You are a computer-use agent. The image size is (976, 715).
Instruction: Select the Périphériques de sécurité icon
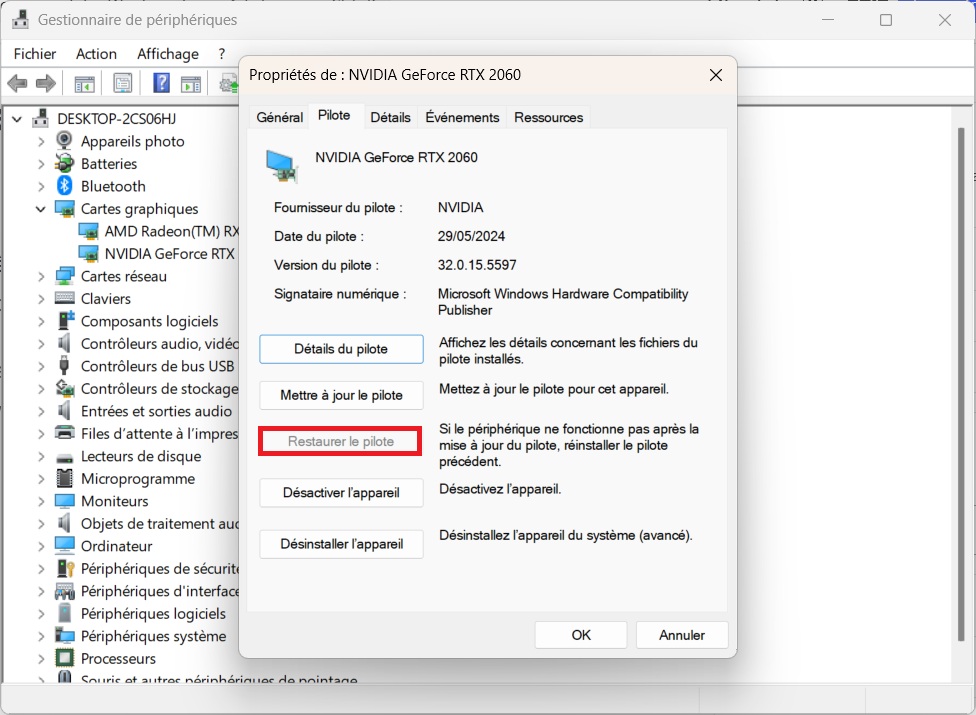click(x=65, y=568)
